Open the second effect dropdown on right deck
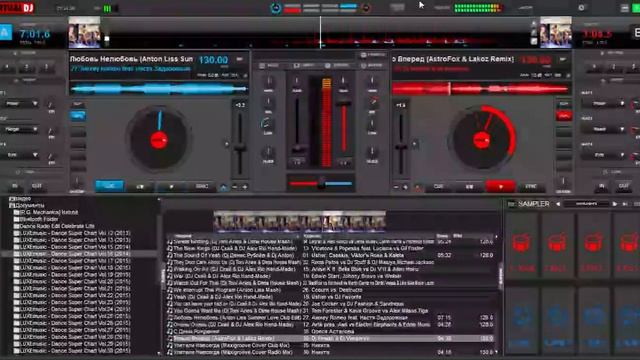The width and height of the screenshot is (640, 360). 603,129
